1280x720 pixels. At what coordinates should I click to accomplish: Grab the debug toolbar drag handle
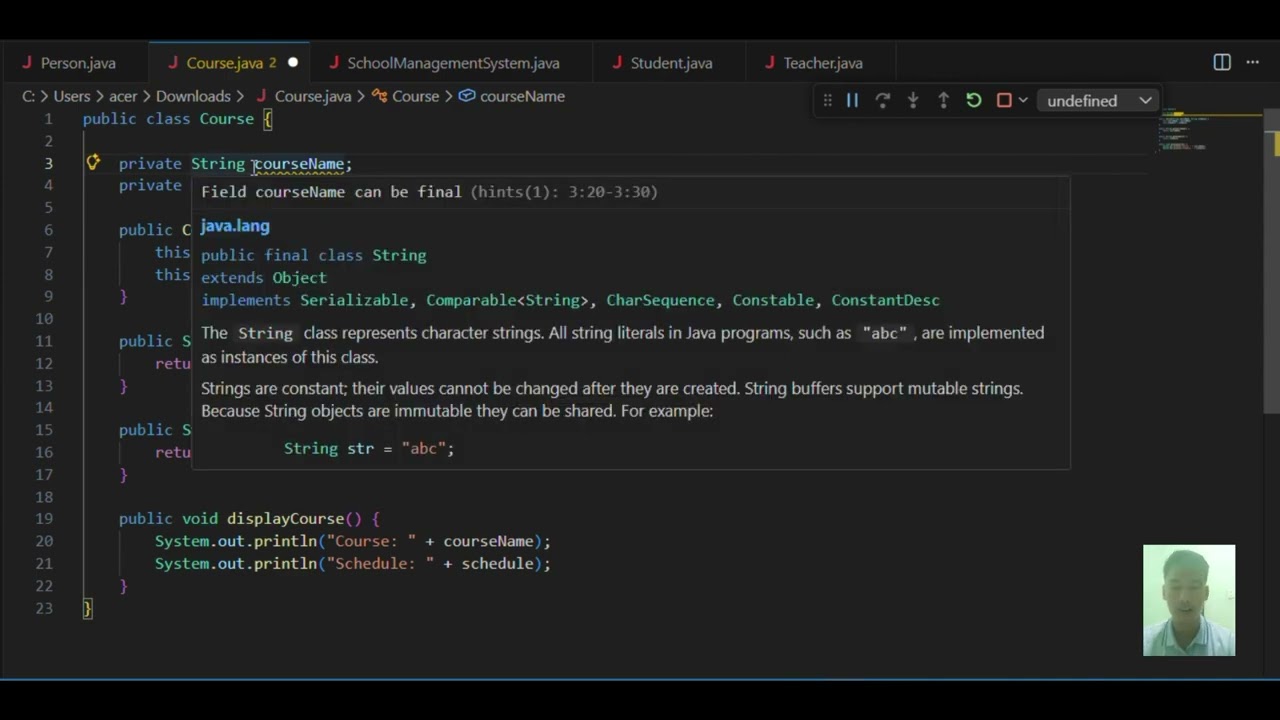[827, 100]
